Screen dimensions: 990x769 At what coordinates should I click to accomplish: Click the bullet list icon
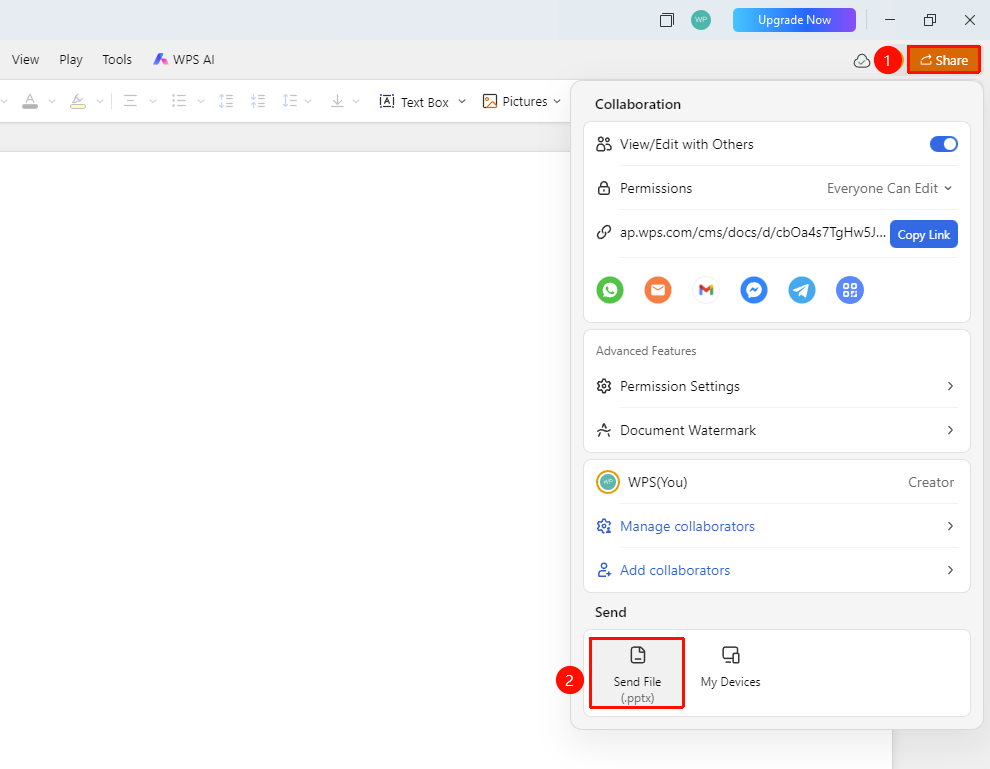coord(179,101)
